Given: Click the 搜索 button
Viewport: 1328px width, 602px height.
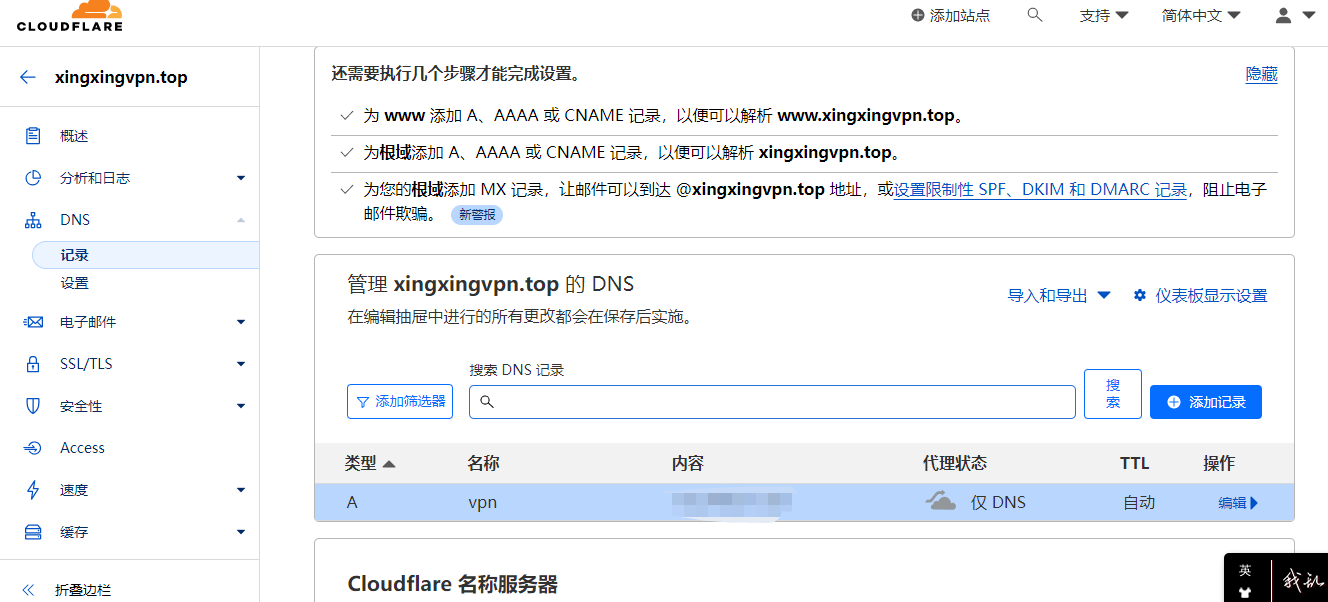Looking at the screenshot, I should 1113,394.
